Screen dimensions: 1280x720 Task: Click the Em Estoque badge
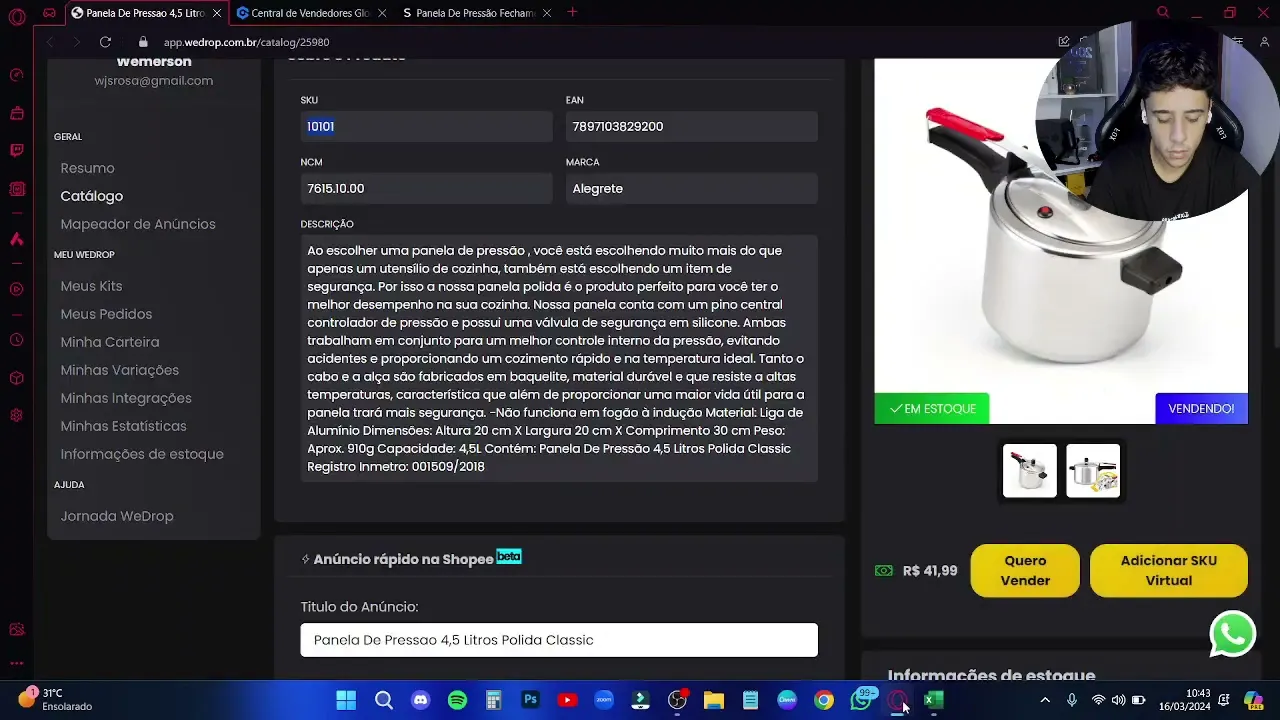click(x=932, y=408)
